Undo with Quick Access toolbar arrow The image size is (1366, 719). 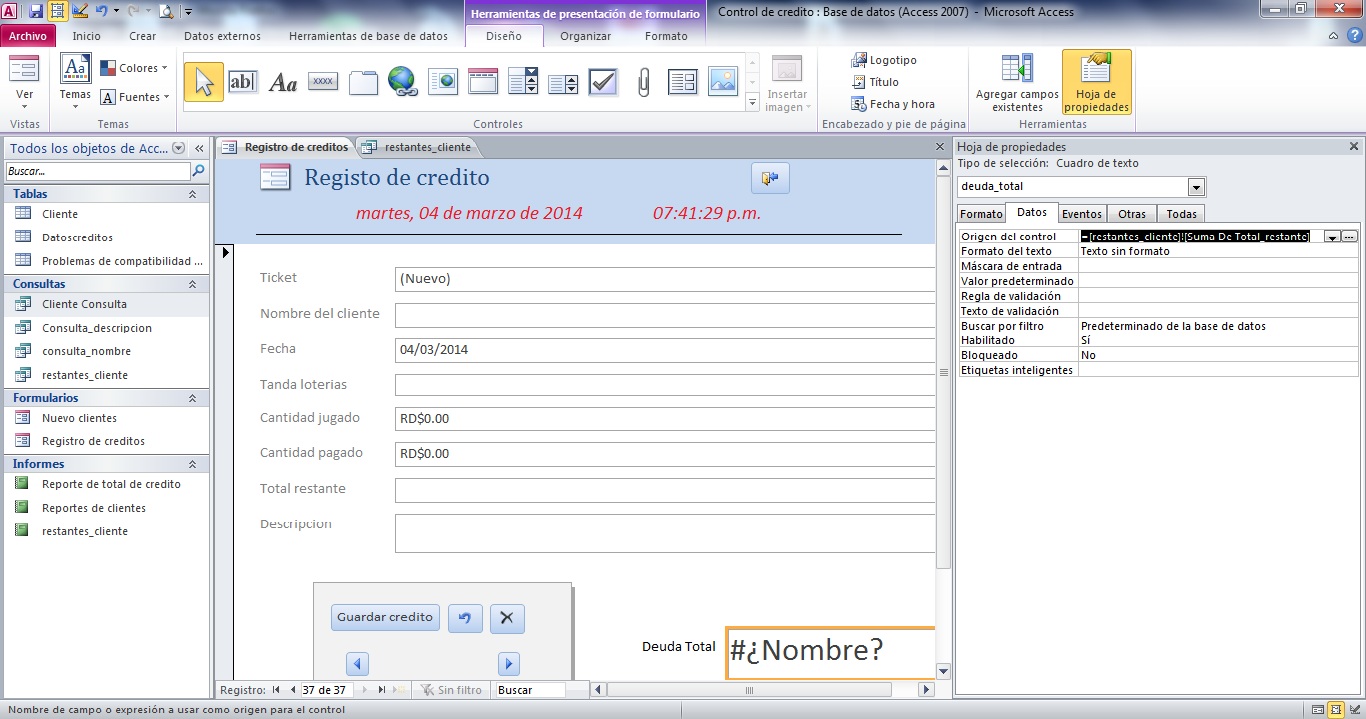click(x=101, y=11)
